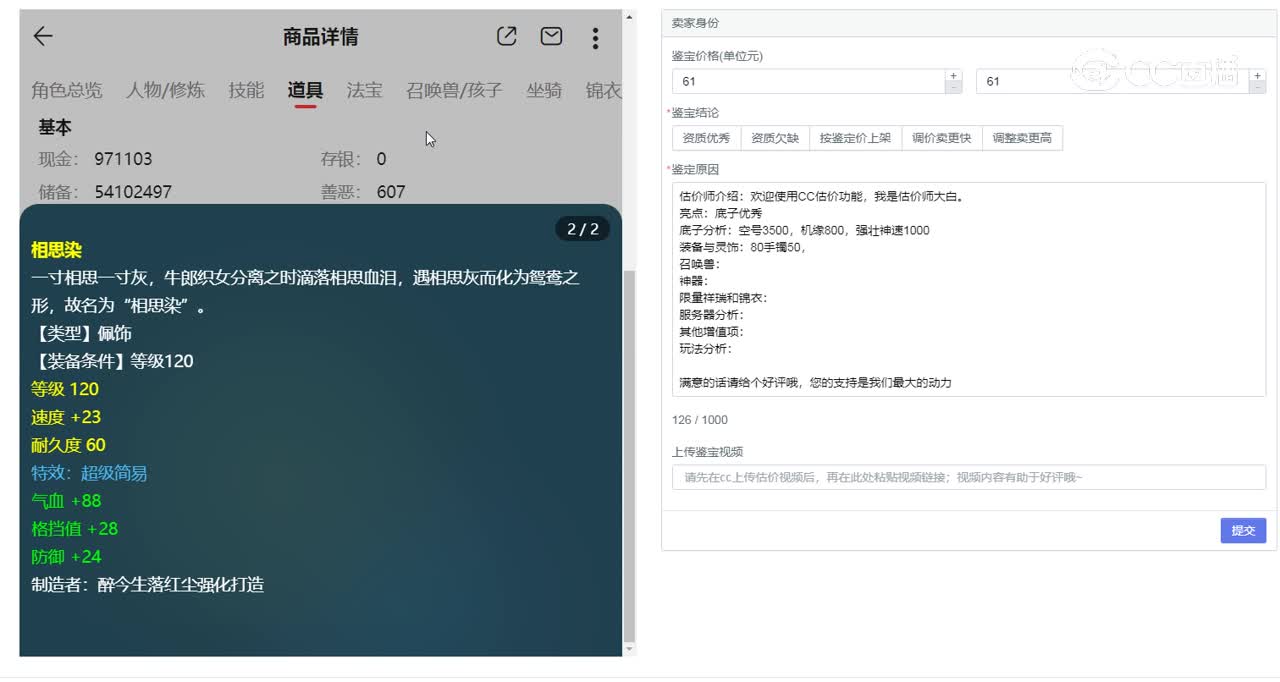Select the 调价卖更快 option
This screenshot has width=1280, height=682.
[x=940, y=138]
